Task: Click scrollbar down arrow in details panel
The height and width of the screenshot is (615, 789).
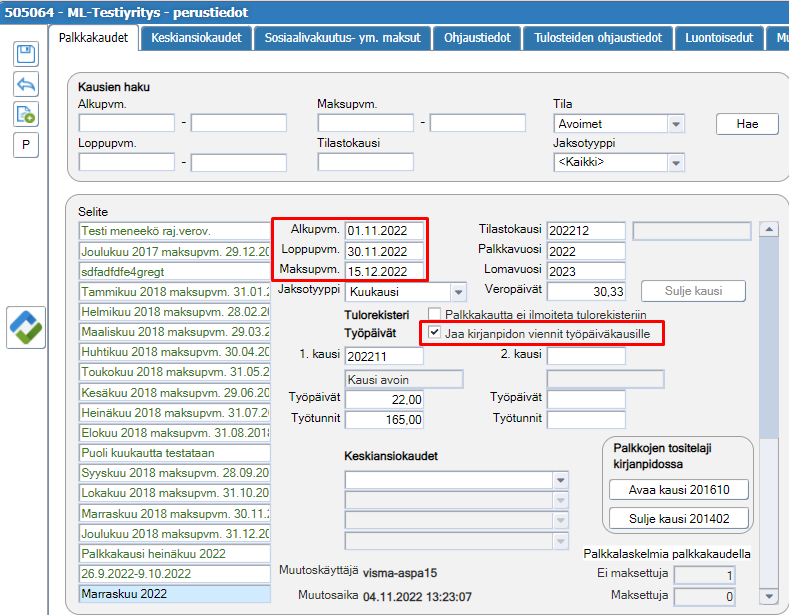Action: click(769, 596)
